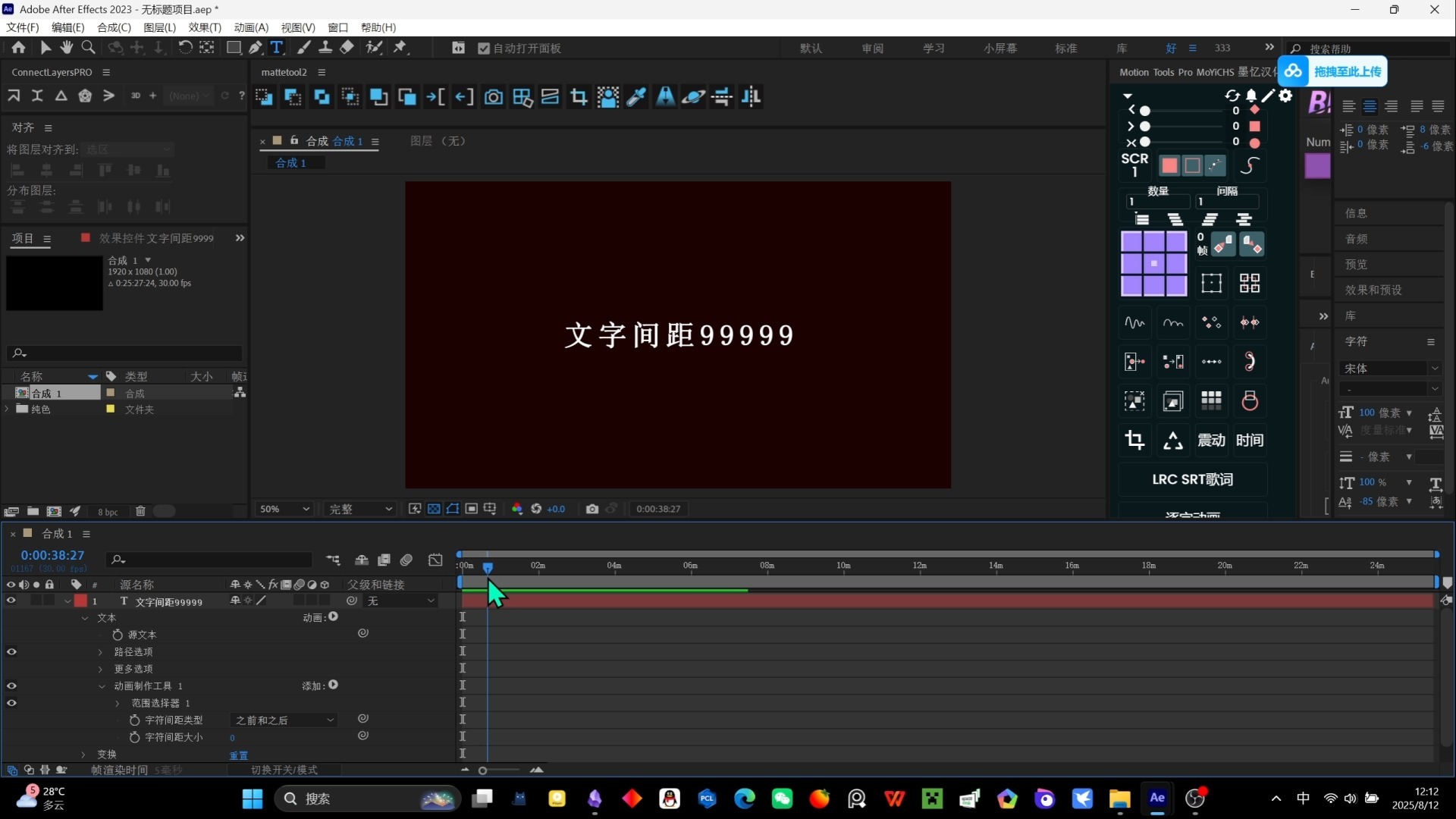Click the Motion Tools 3x3 grid icon

coord(1212,400)
